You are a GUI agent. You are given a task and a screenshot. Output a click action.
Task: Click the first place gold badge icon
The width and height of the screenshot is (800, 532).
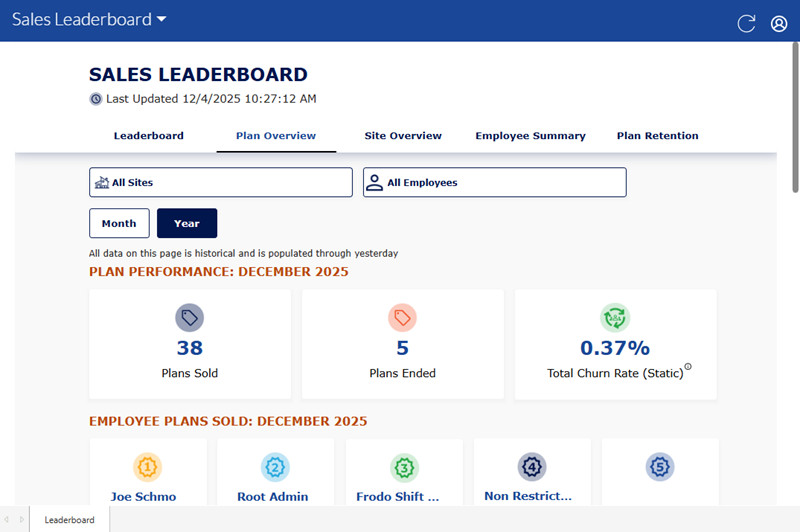click(148, 466)
